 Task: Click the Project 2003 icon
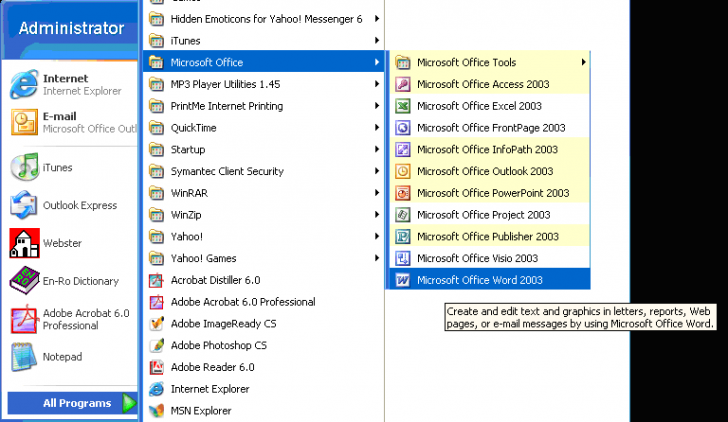(403, 214)
